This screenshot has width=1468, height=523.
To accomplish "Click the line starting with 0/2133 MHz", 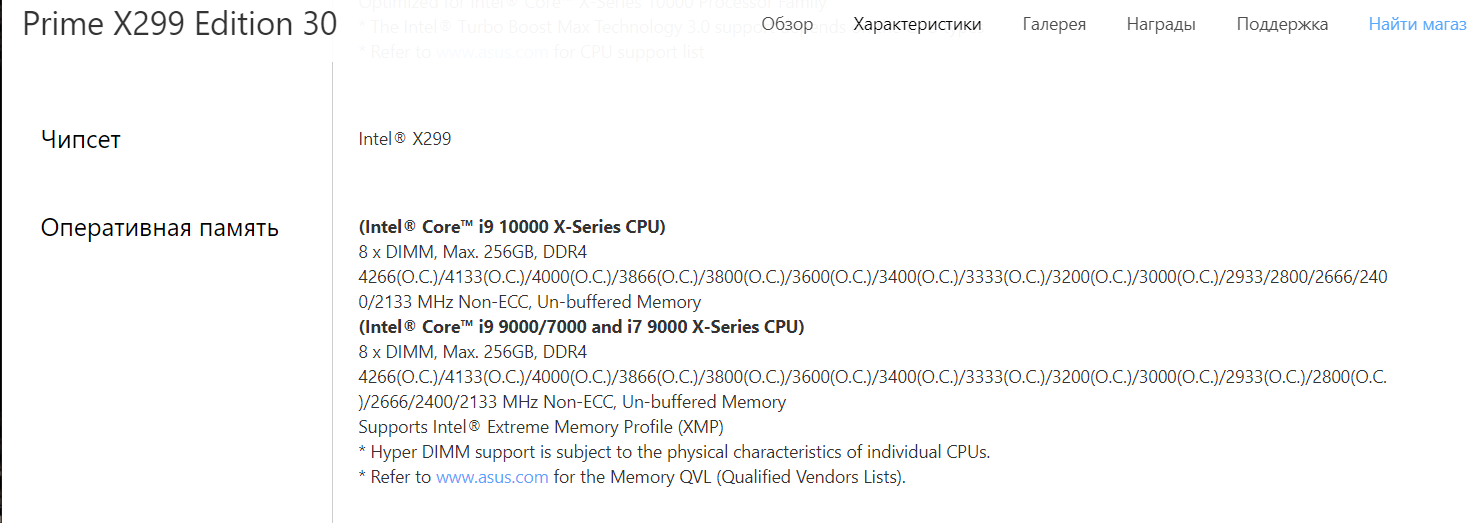I will (530, 302).
